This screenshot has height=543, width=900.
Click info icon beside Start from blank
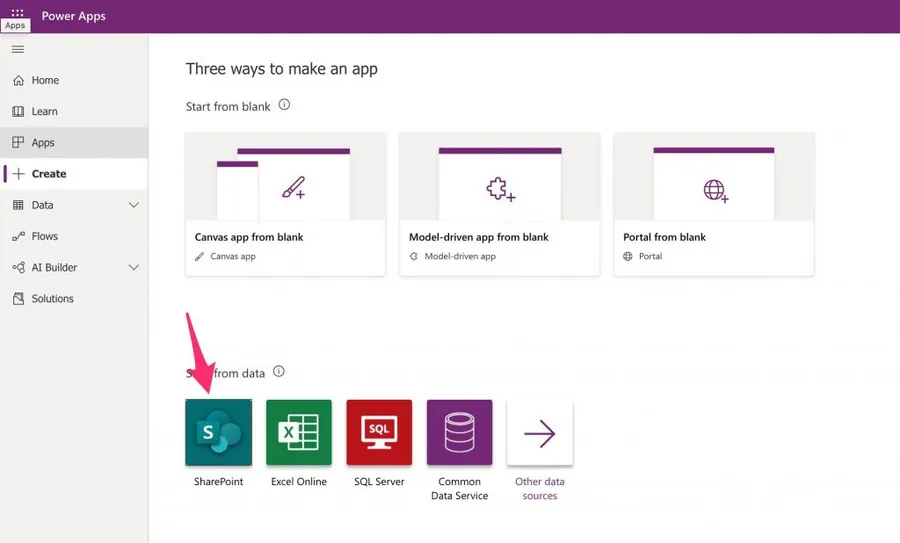pyautogui.click(x=284, y=105)
